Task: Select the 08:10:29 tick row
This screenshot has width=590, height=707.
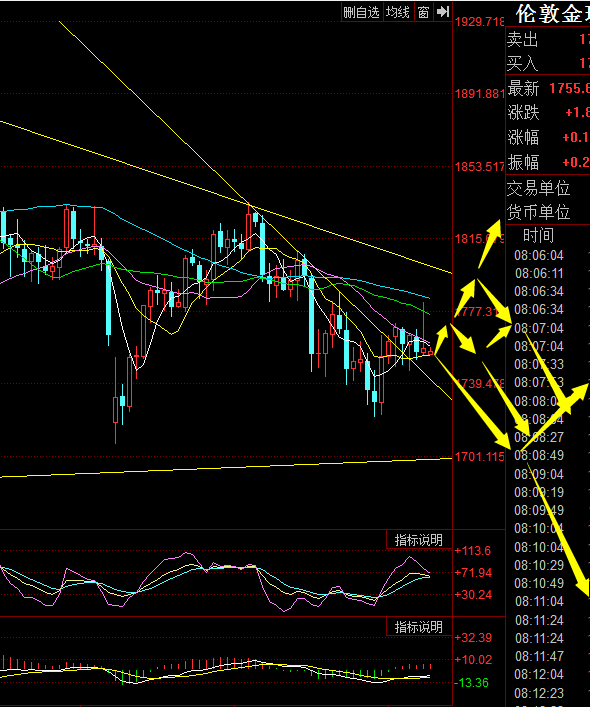Action: 539,565
